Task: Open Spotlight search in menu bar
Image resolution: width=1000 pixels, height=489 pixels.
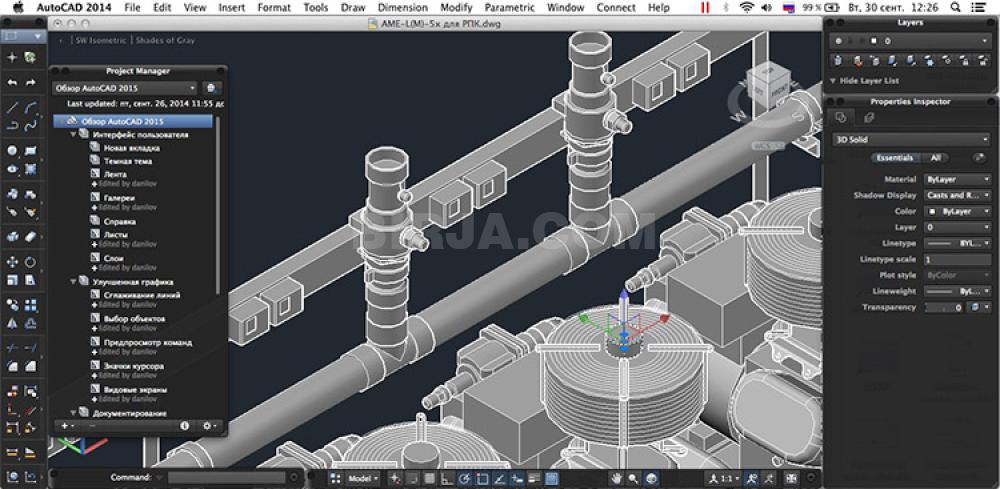Action: tap(955, 8)
